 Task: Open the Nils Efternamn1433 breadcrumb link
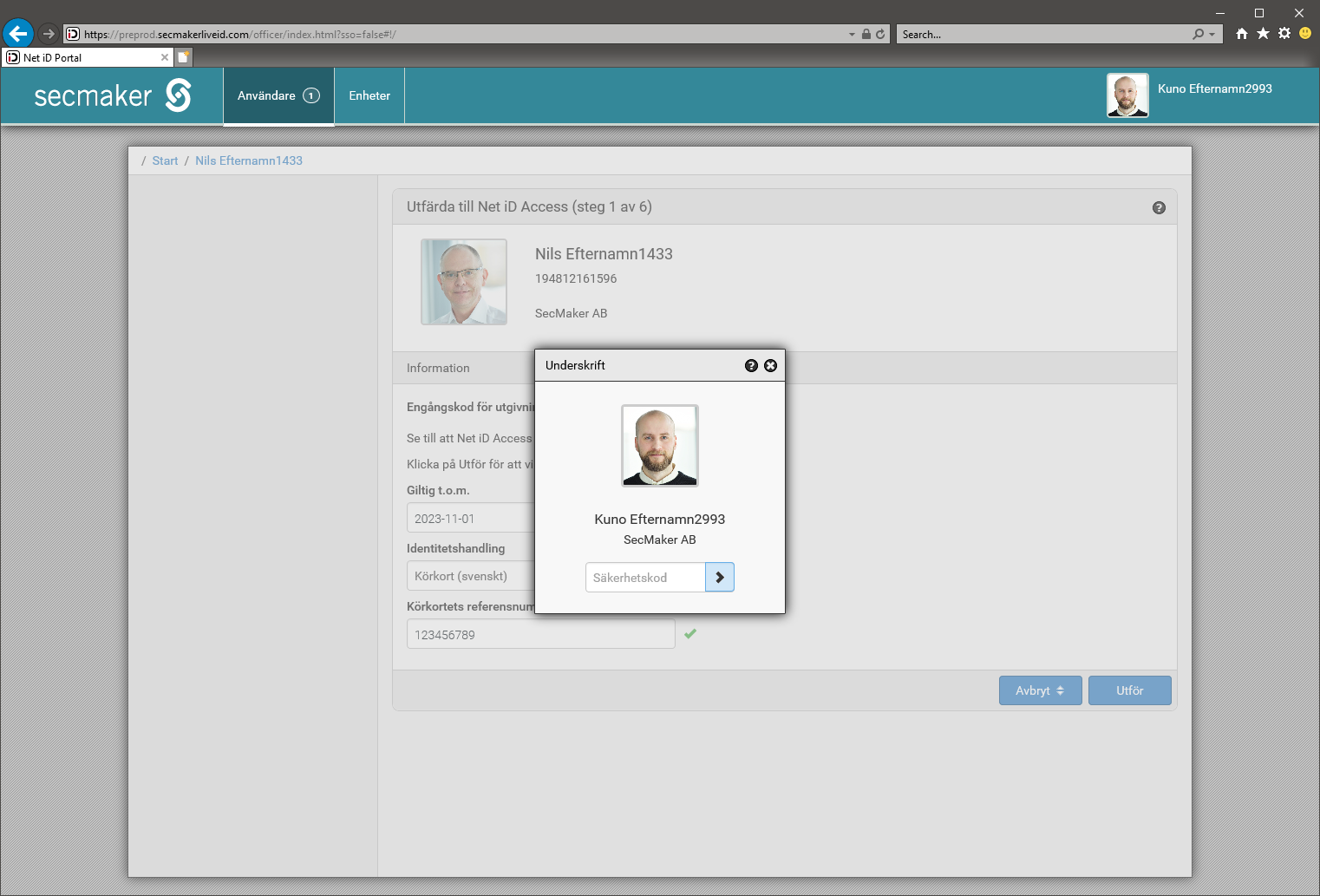(249, 160)
